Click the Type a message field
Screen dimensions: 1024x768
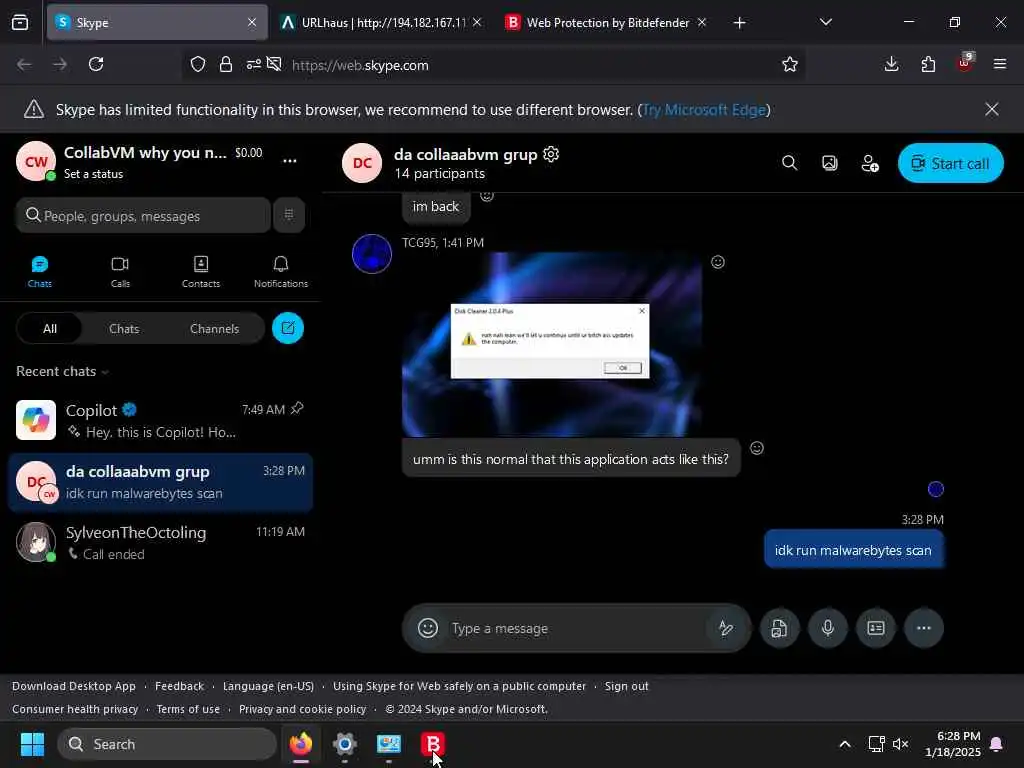point(577,628)
